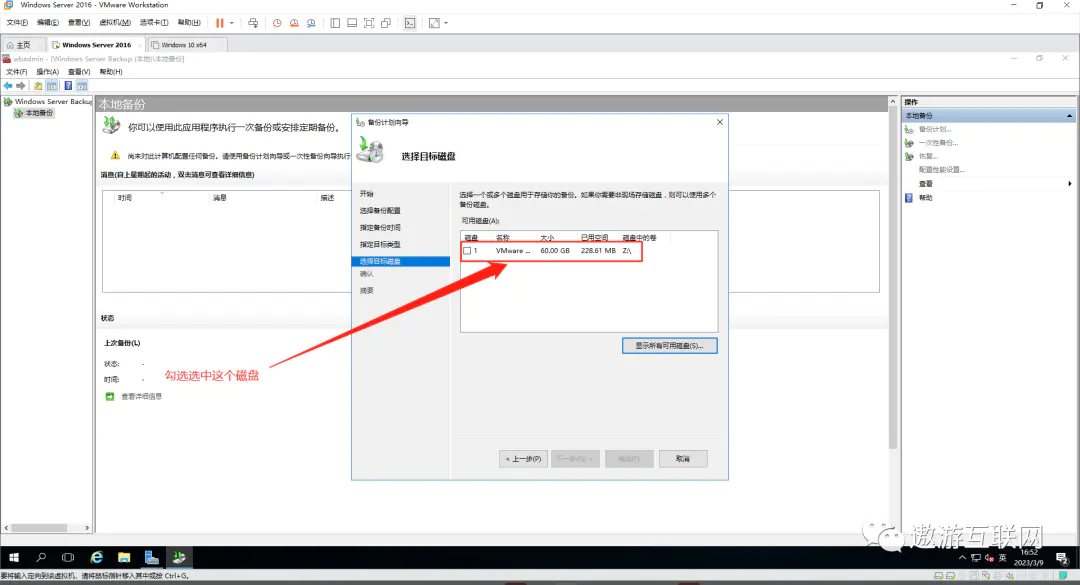Open the wbadmin 帮助(H) menu
The height and width of the screenshot is (585, 1080).
[111, 72]
